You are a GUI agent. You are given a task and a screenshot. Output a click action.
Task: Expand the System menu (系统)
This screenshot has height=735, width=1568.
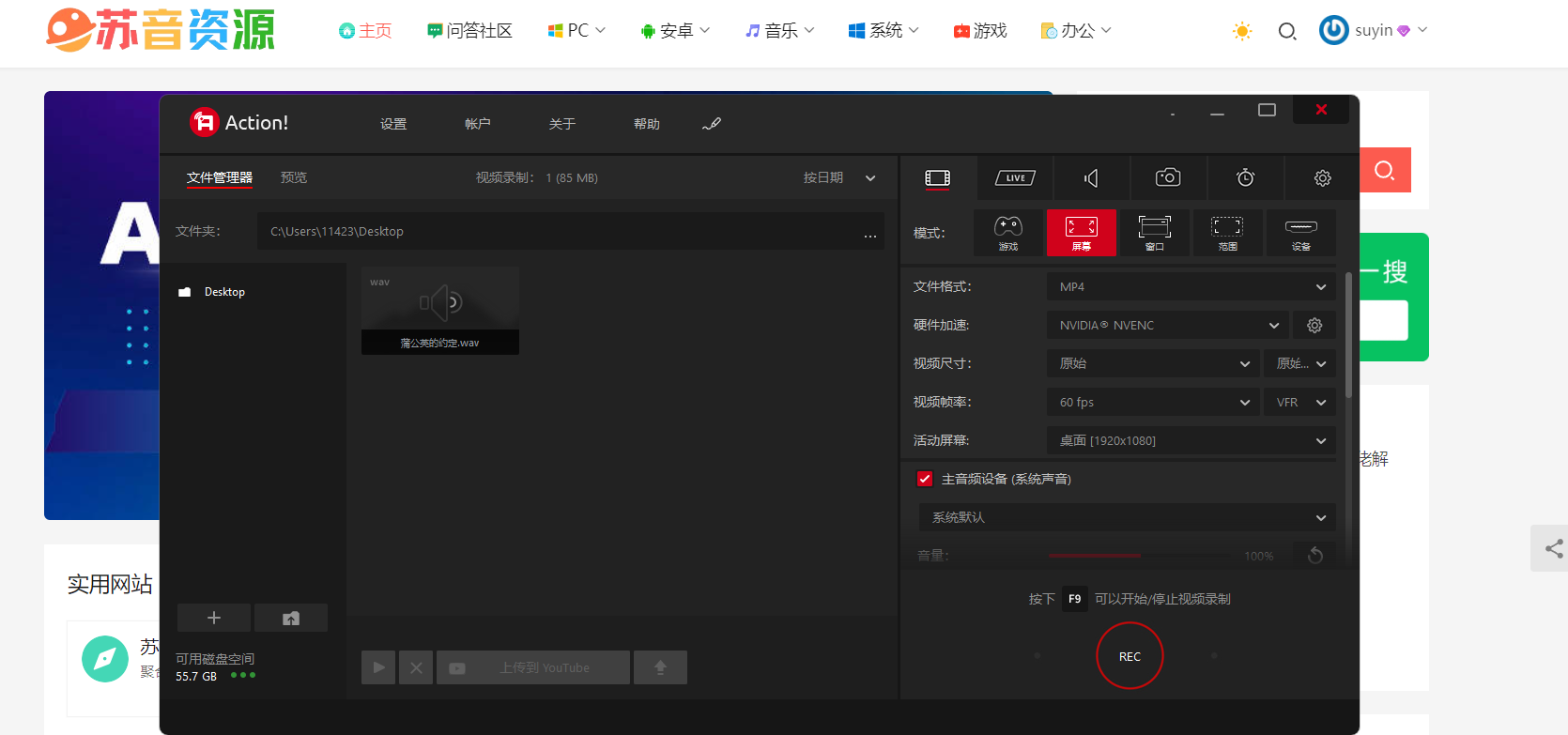pos(884,31)
